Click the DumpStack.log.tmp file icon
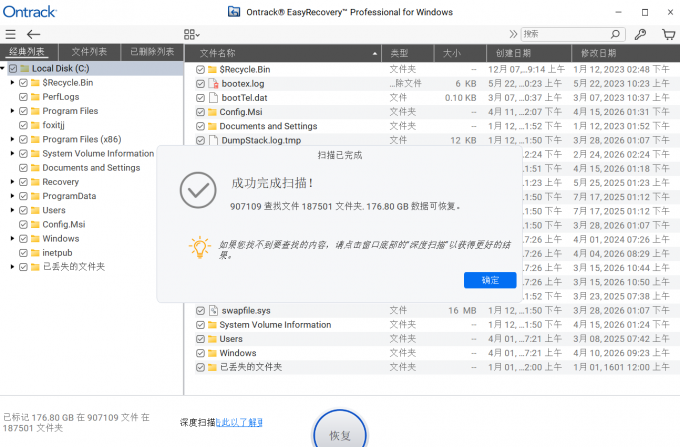Image resolution: width=680 pixels, height=447 pixels. tap(213, 140)
